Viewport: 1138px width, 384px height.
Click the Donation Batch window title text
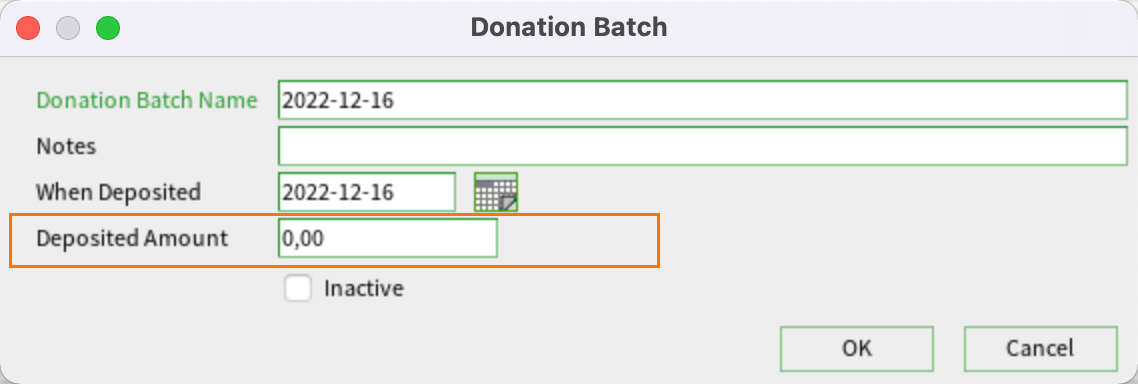[x=569, y=28]
